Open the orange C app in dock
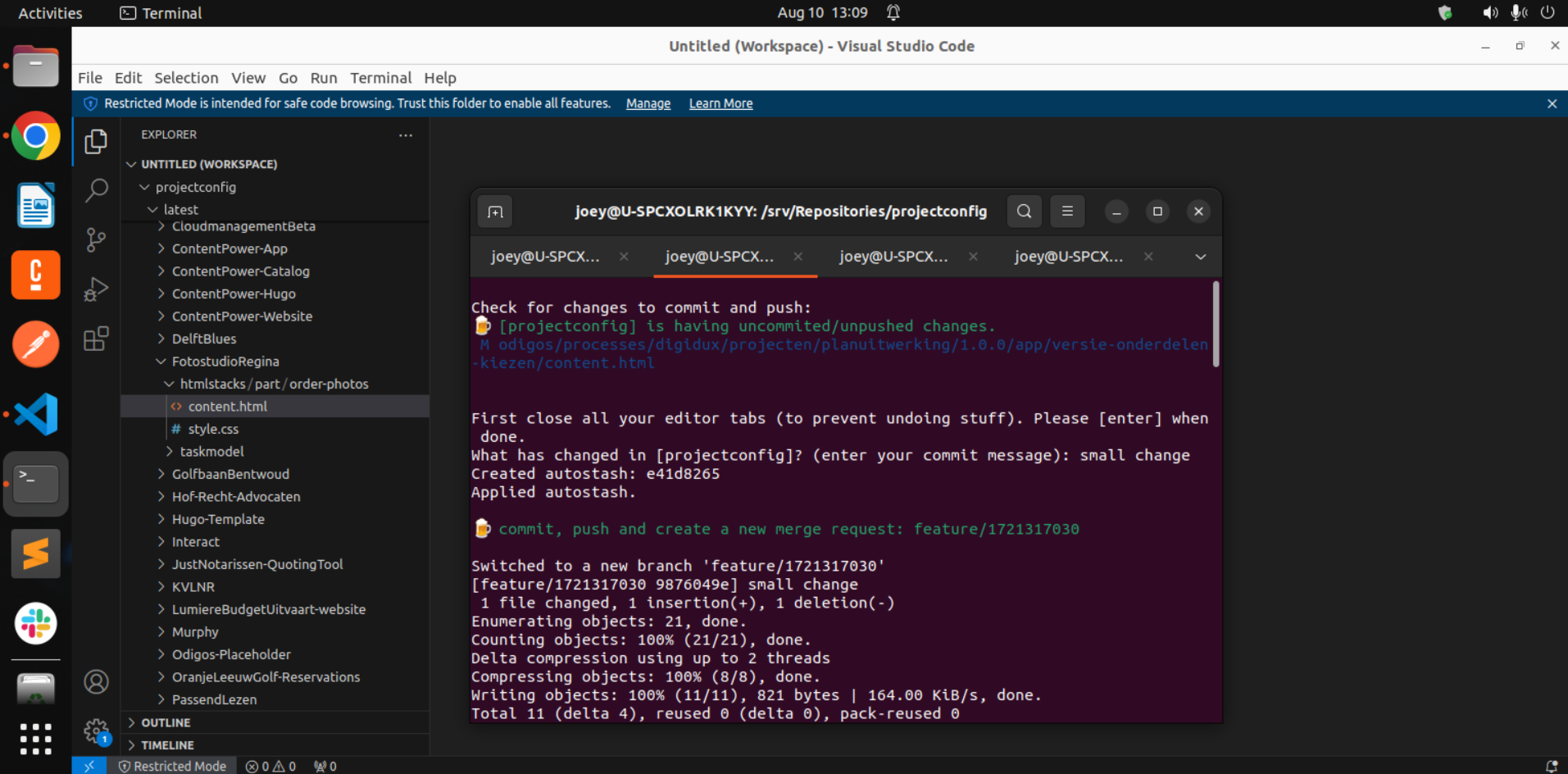This screenshot has width=1568, height=774. [x=36, y=275]
